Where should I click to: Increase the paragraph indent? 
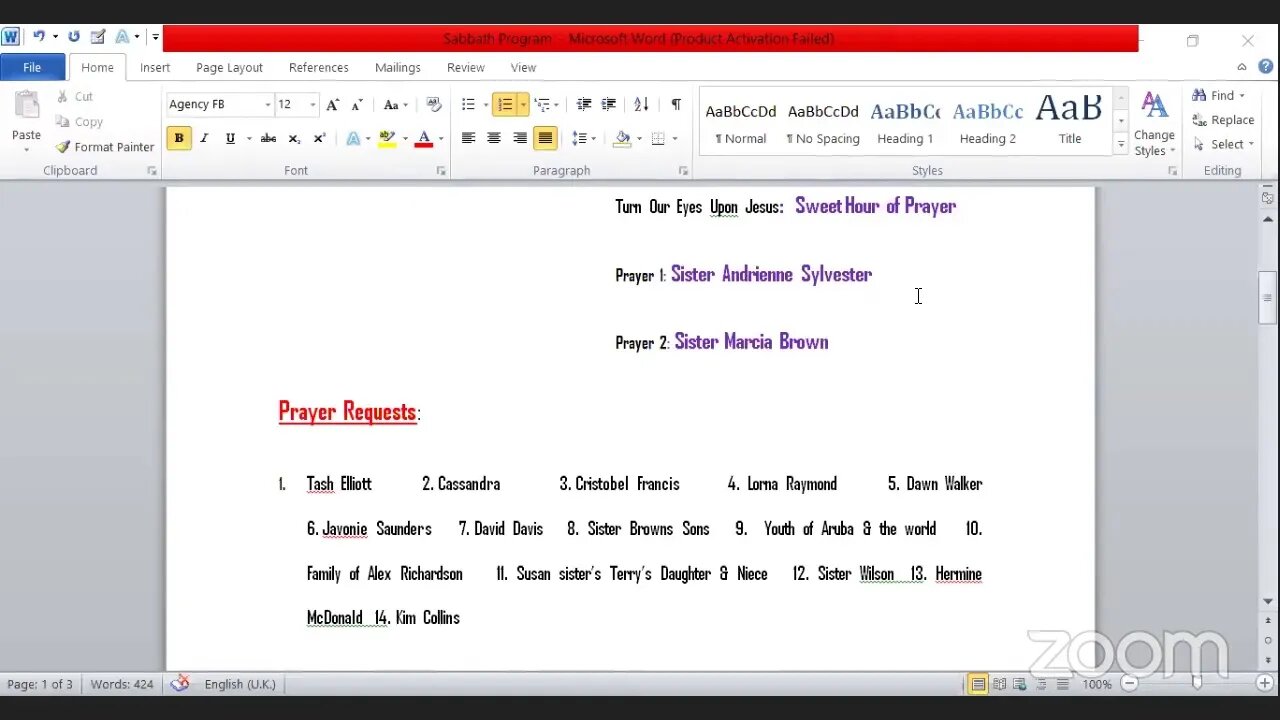coord(608,104)
